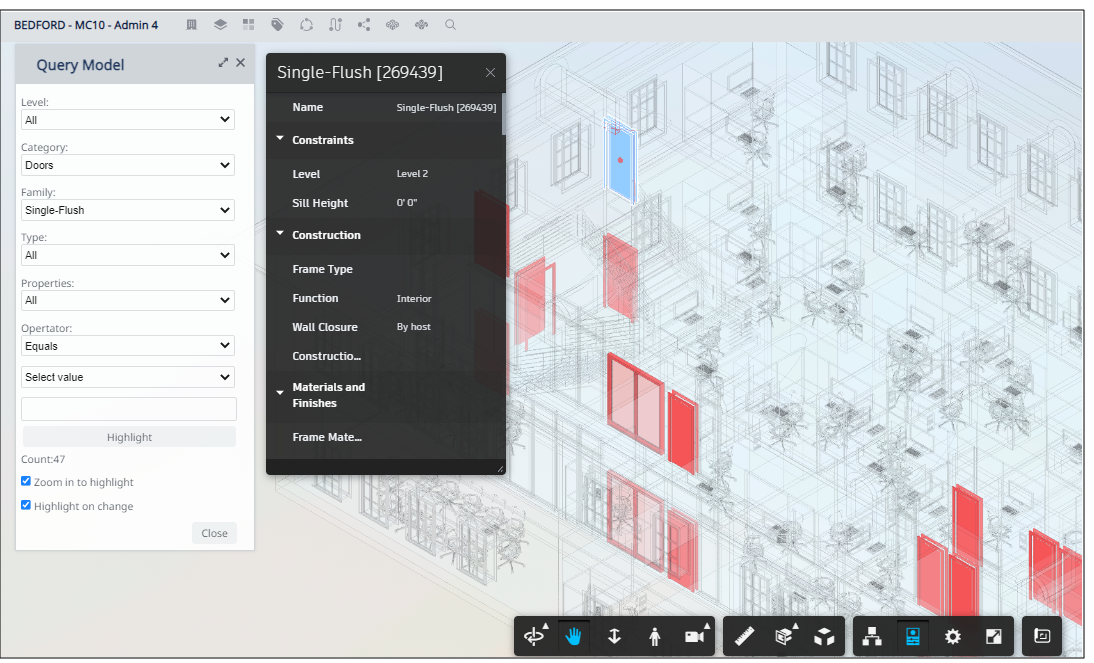Switch to First Person navigation mode

click(x=654, y=636)
